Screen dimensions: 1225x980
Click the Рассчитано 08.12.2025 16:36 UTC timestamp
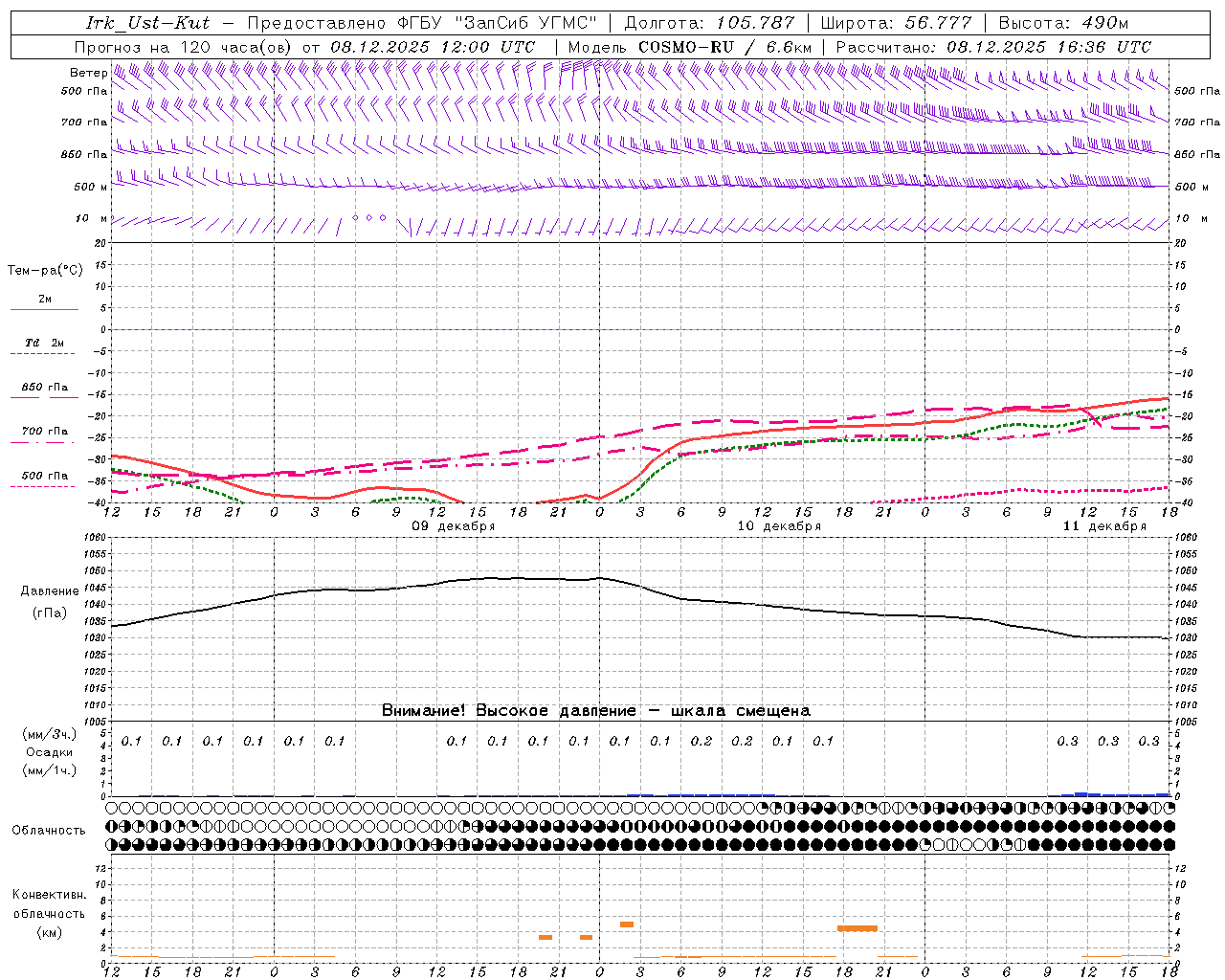pos(993,47)
